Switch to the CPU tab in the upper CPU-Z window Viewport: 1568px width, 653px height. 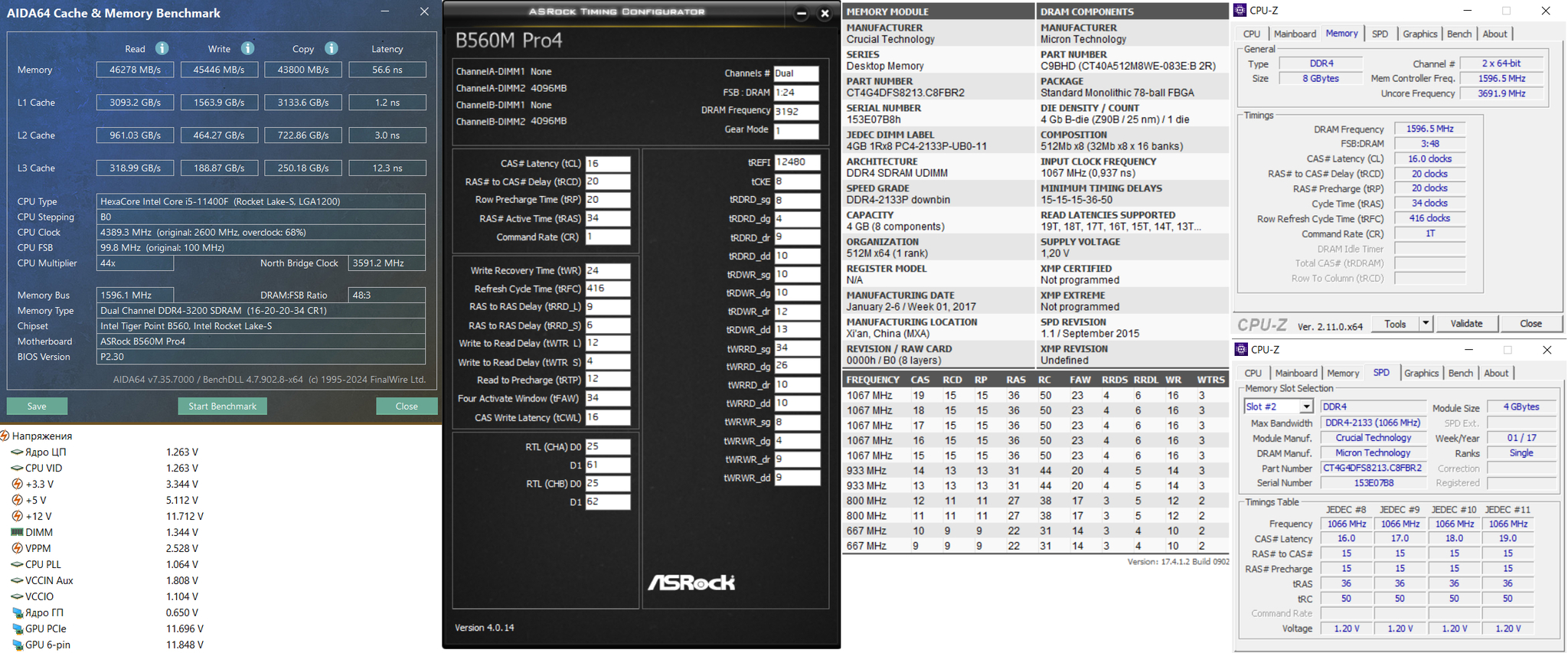click(1252, 34)
